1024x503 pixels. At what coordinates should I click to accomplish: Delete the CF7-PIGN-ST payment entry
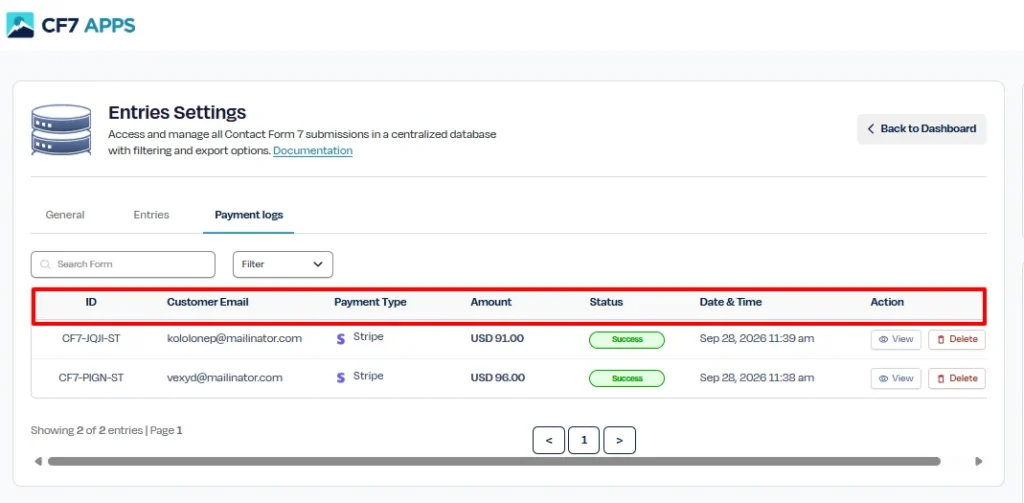click(957, 378)
